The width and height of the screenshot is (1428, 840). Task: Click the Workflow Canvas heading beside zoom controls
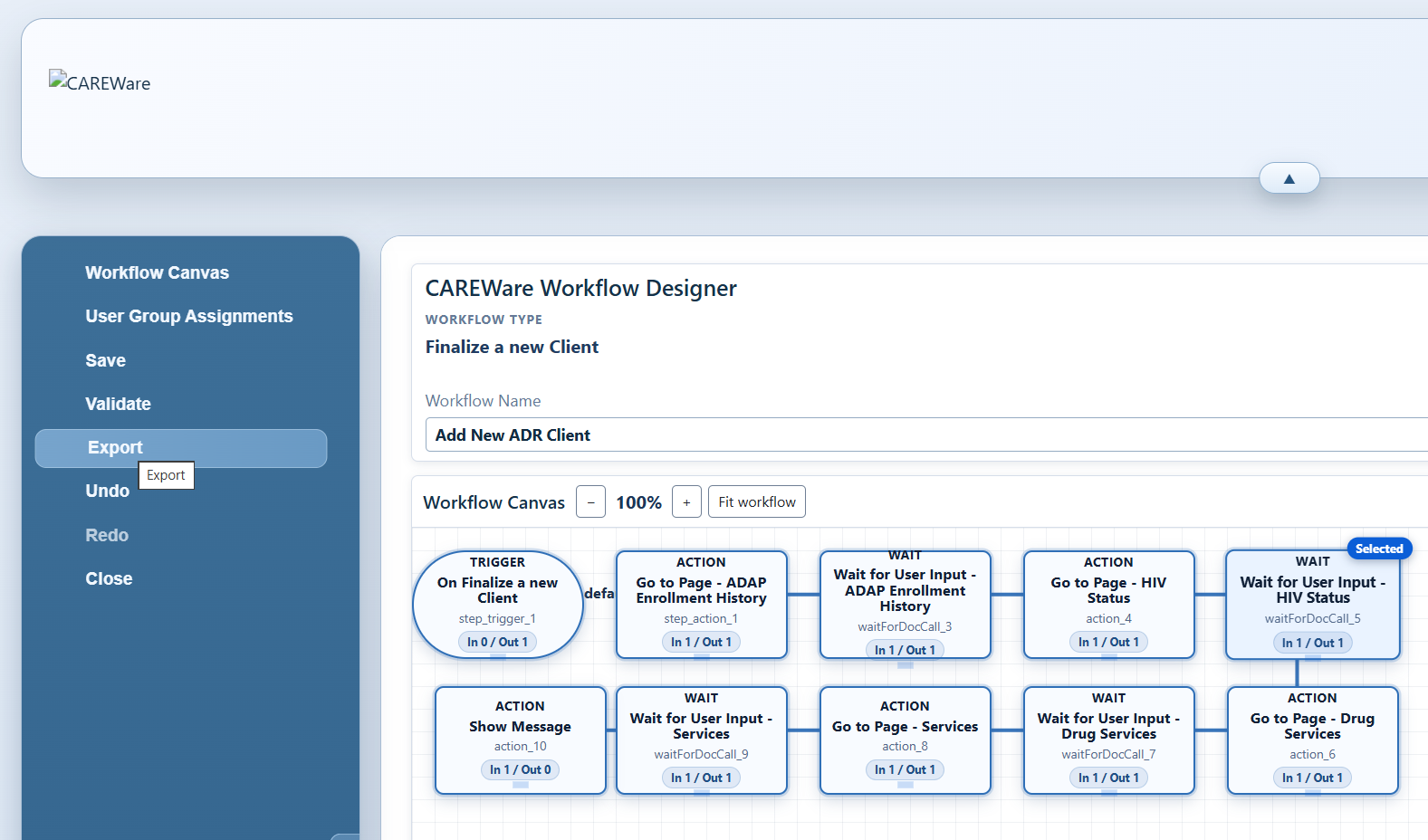point(494,502)
